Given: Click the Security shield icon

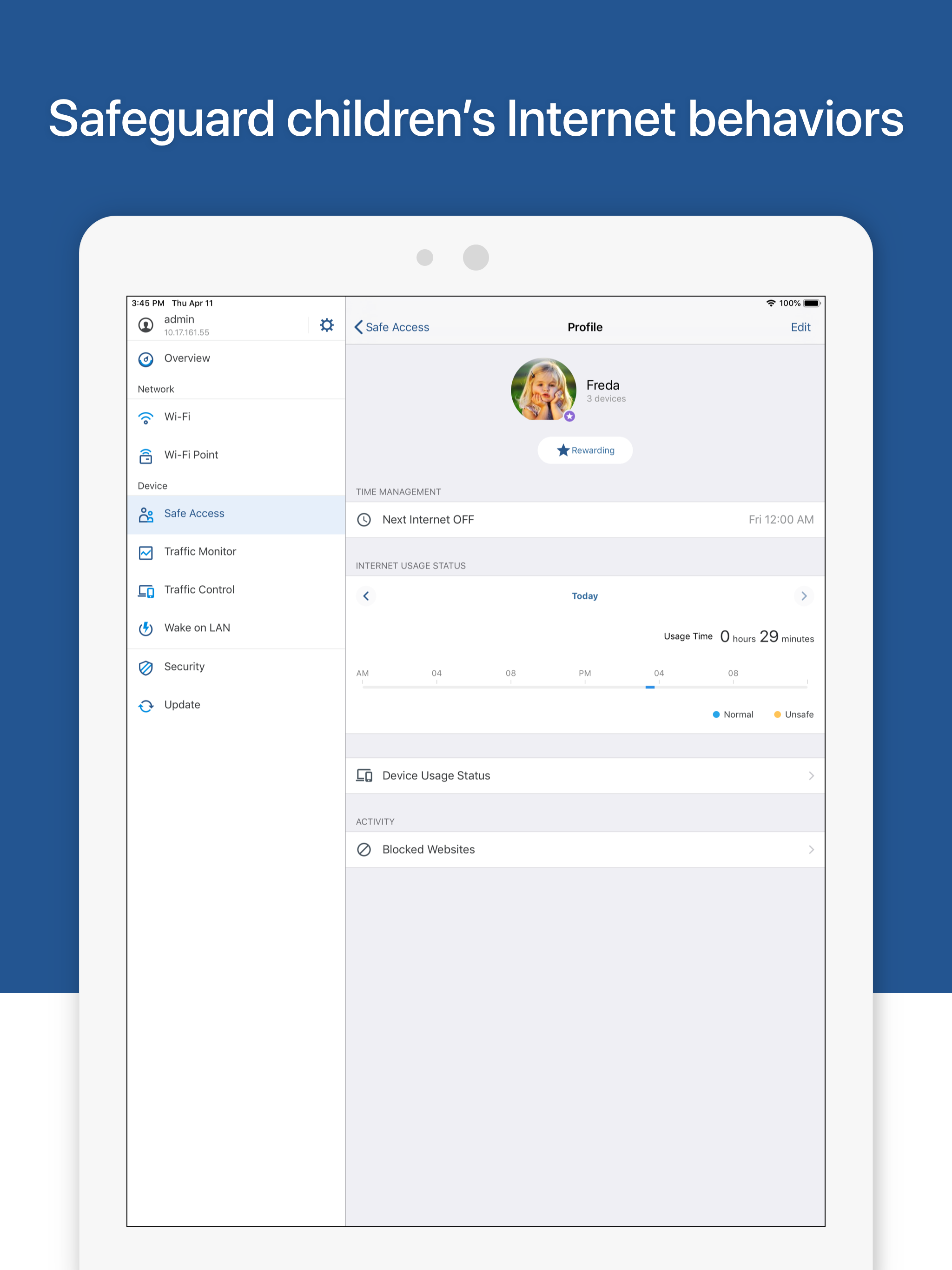Looking at the screenshot, I should tap(146, 667).
